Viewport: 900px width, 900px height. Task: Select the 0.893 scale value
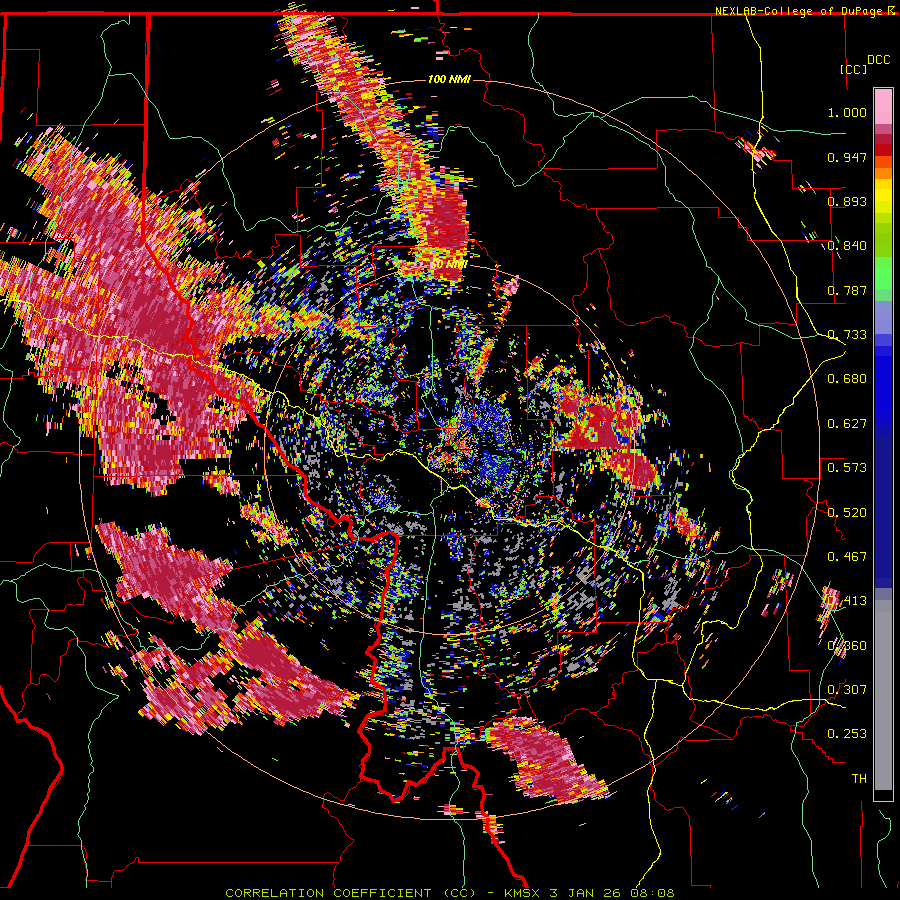(847, 201)
